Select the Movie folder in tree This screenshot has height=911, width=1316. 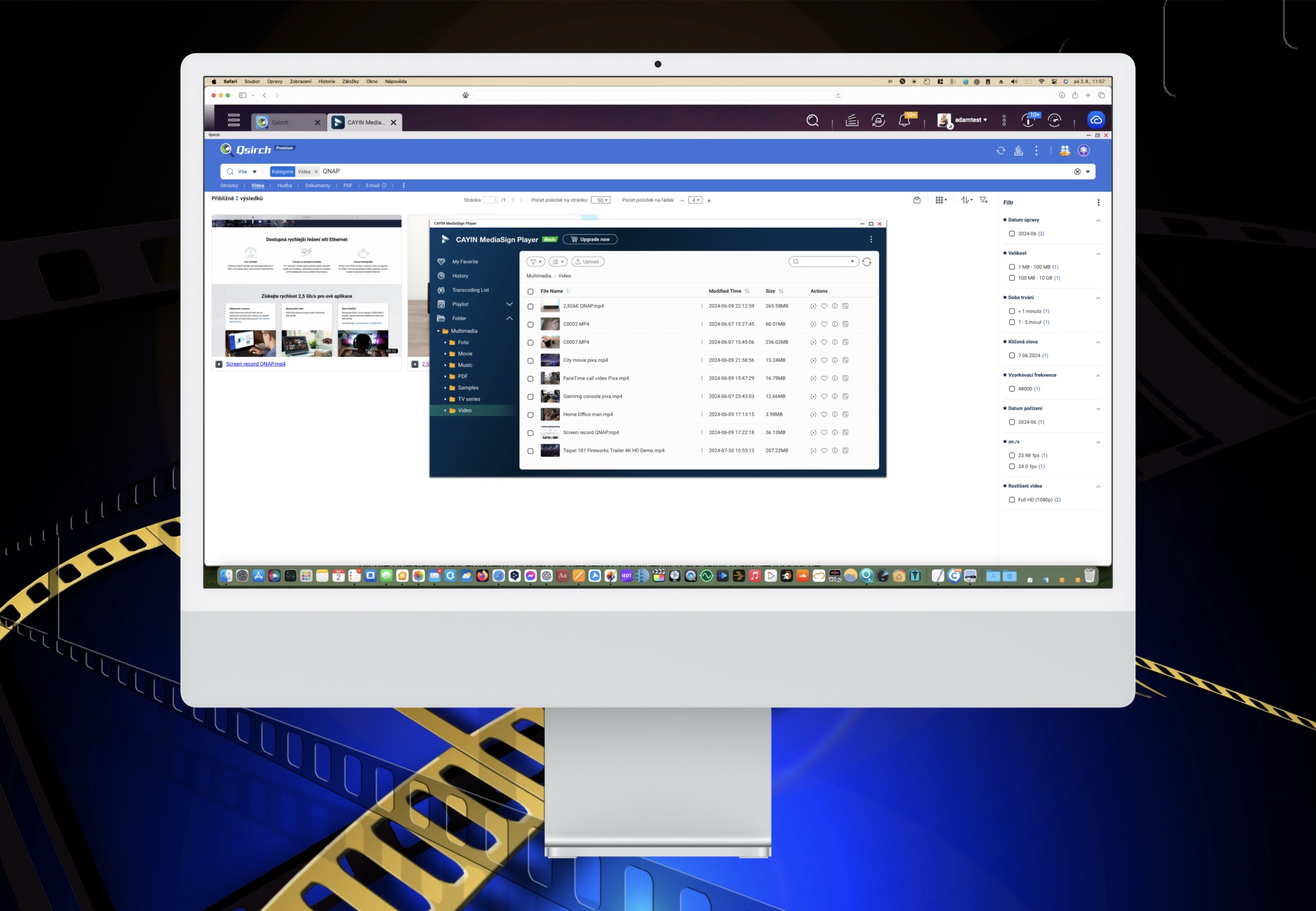click(465, 354)
